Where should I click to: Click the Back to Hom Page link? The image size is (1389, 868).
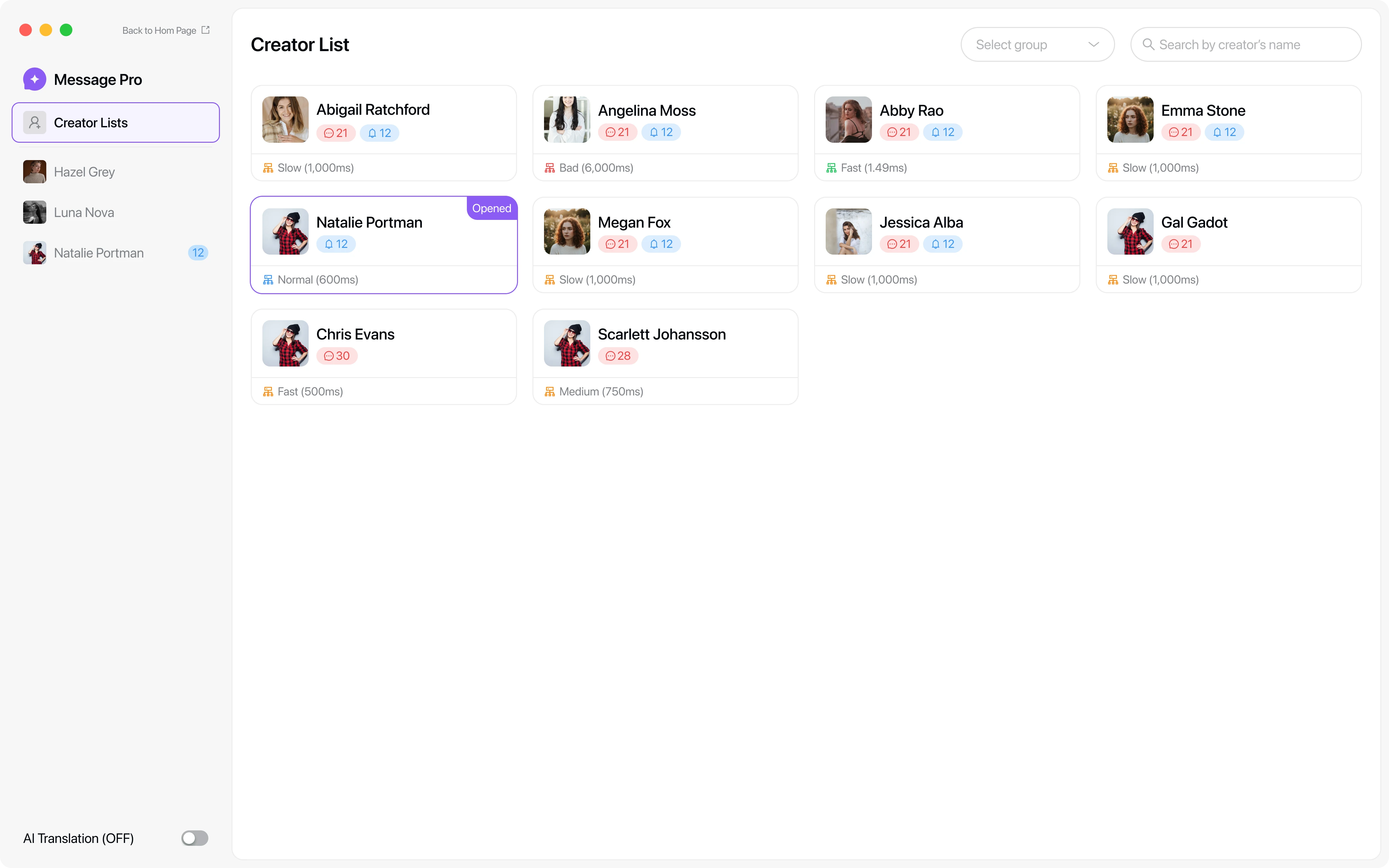point(159,31)
